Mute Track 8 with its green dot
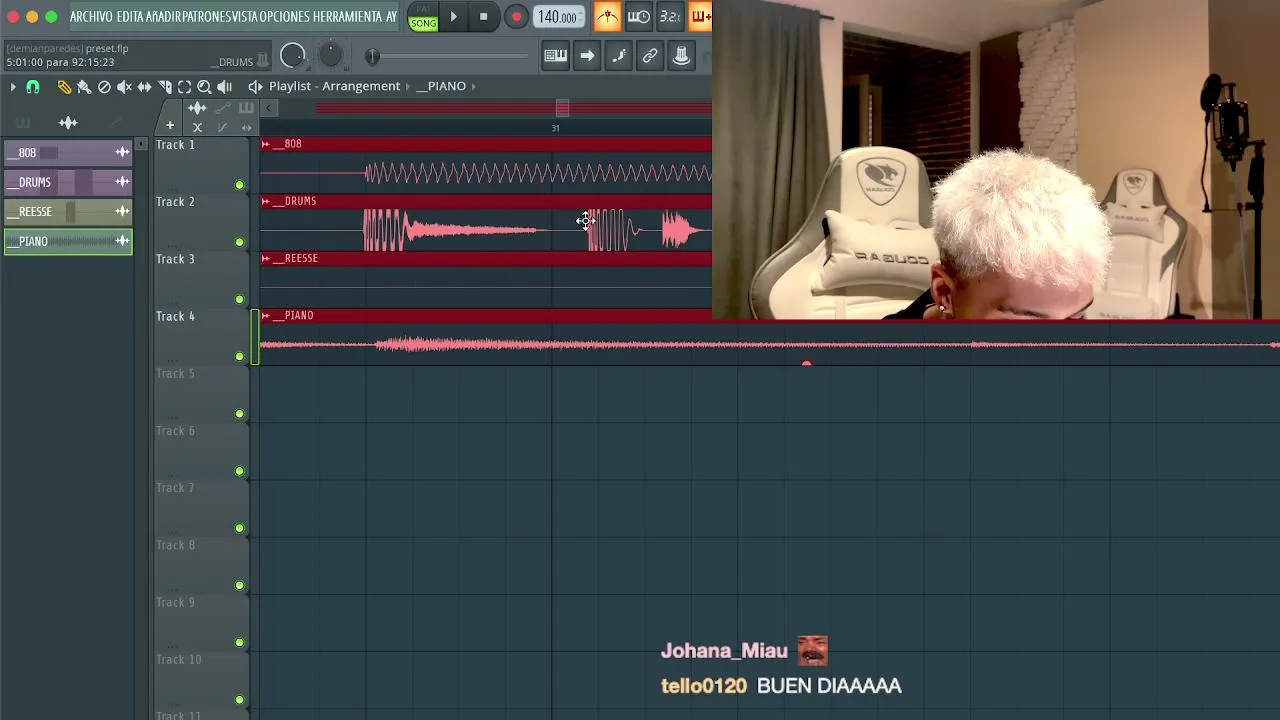The height and width of the screenshot is (720, 1280). (x=239, y=585)
